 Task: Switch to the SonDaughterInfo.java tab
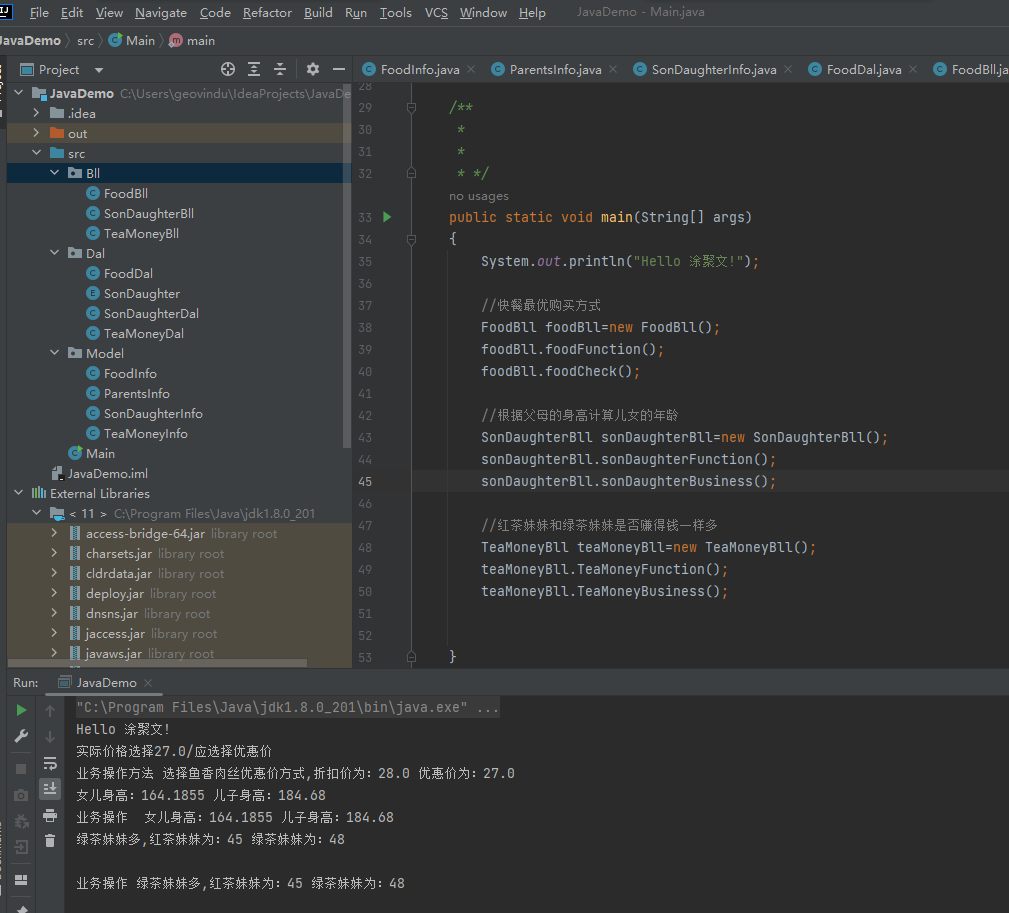pos(713,69)
